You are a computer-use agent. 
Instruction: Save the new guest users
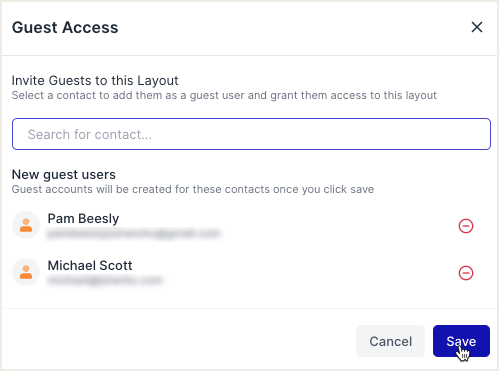pos(461,341)
